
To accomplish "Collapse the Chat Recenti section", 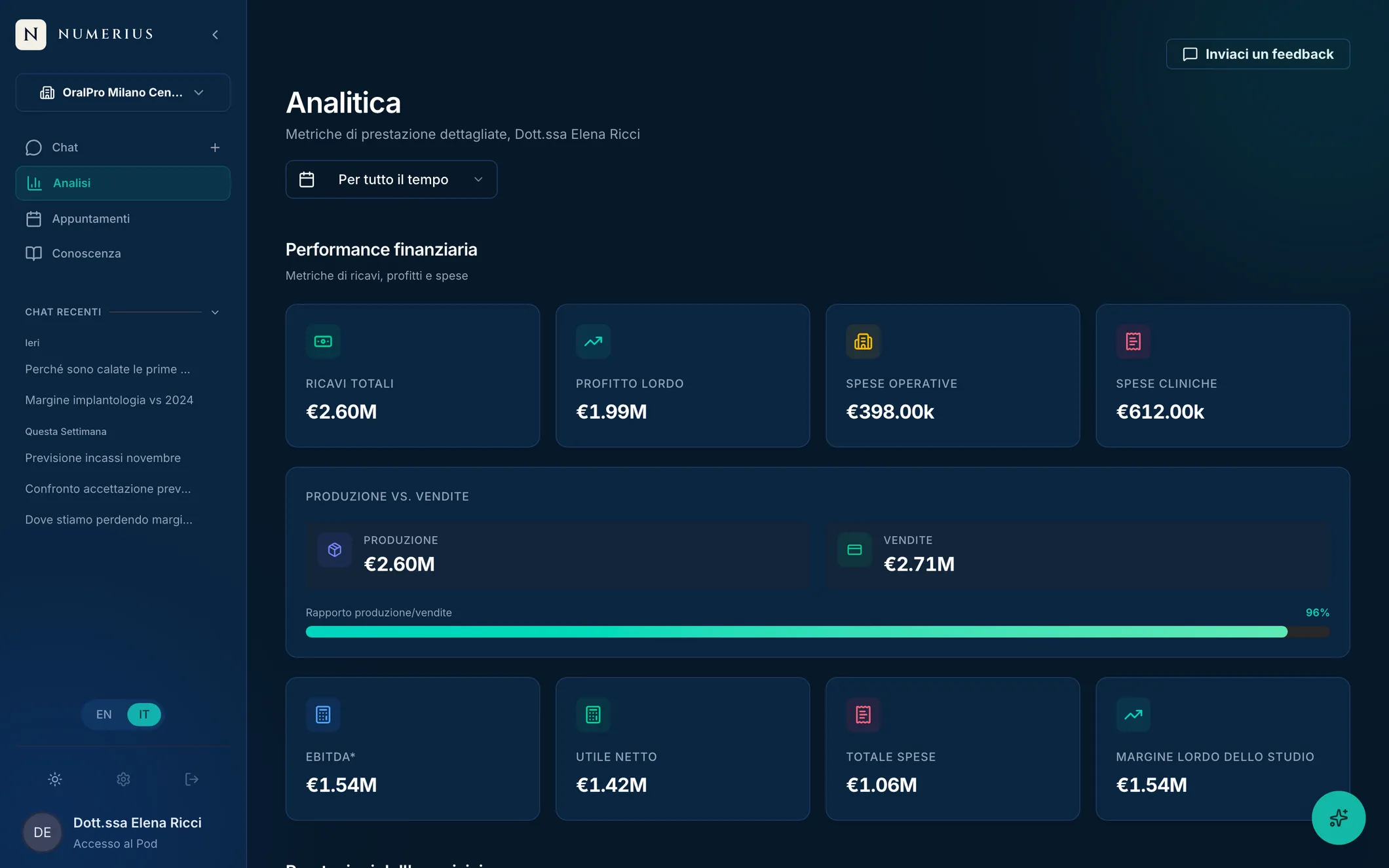I will pyautogui.click(x=215, y=312).
